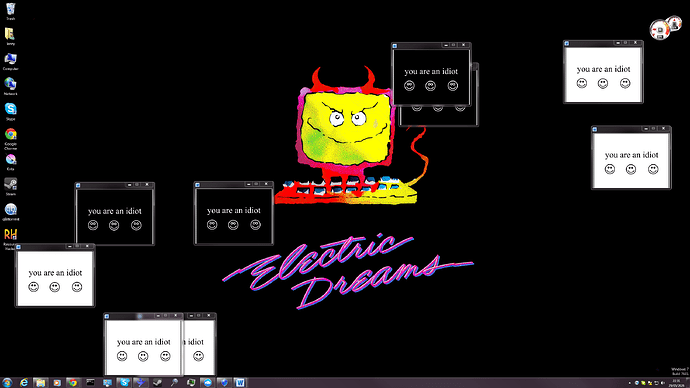Viewport: 690px width, 388px height.
Task: Open the blue shield taskbar icon
Action: [224, 383]
